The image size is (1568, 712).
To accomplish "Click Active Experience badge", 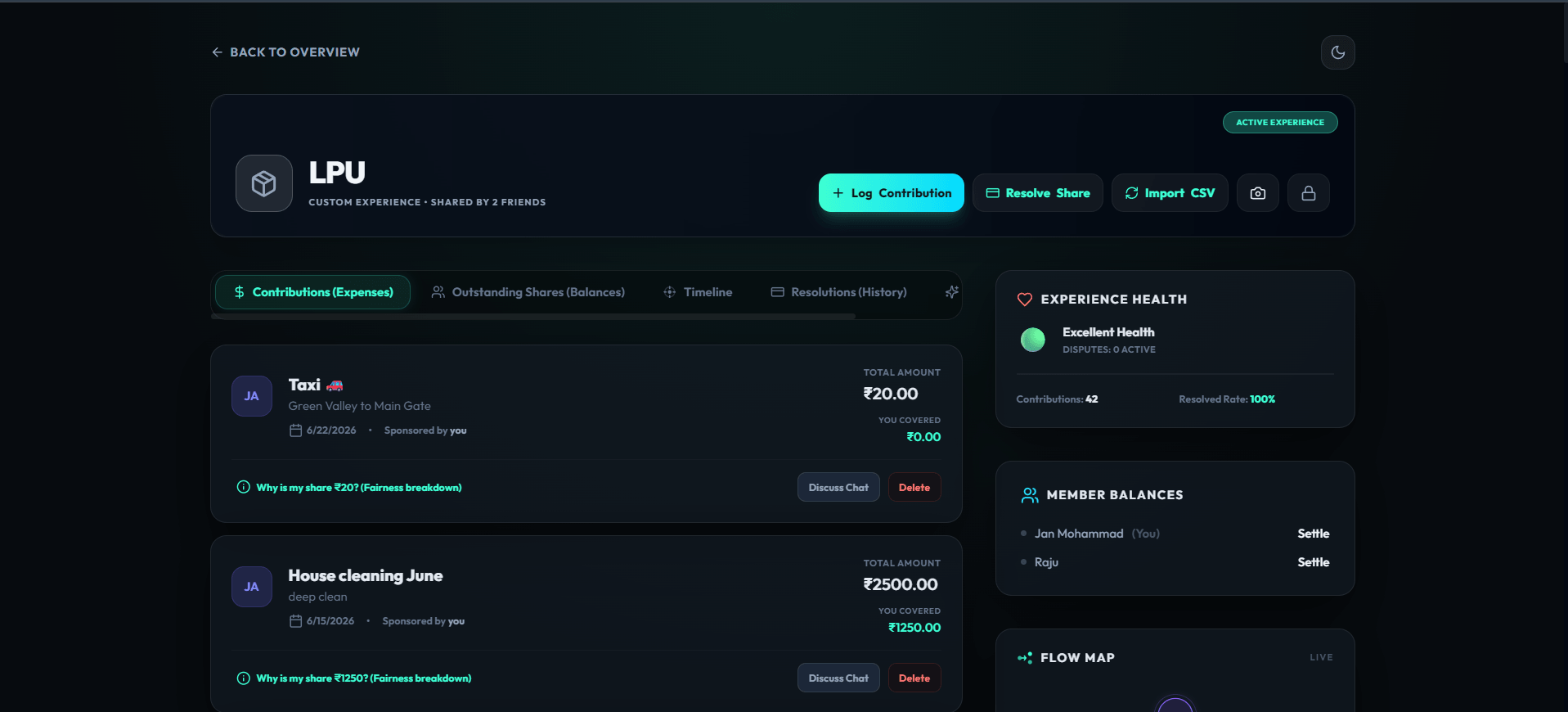I will click(1280, 123).
